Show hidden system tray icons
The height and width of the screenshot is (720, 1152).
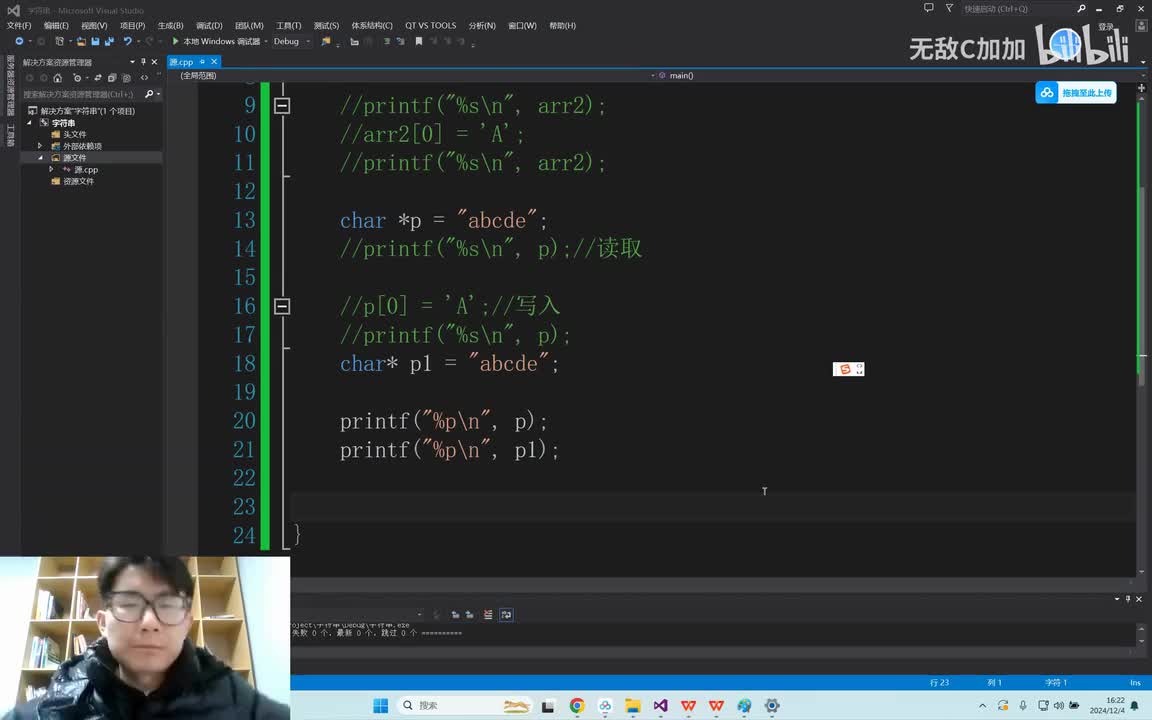click(x=982, y=705)
